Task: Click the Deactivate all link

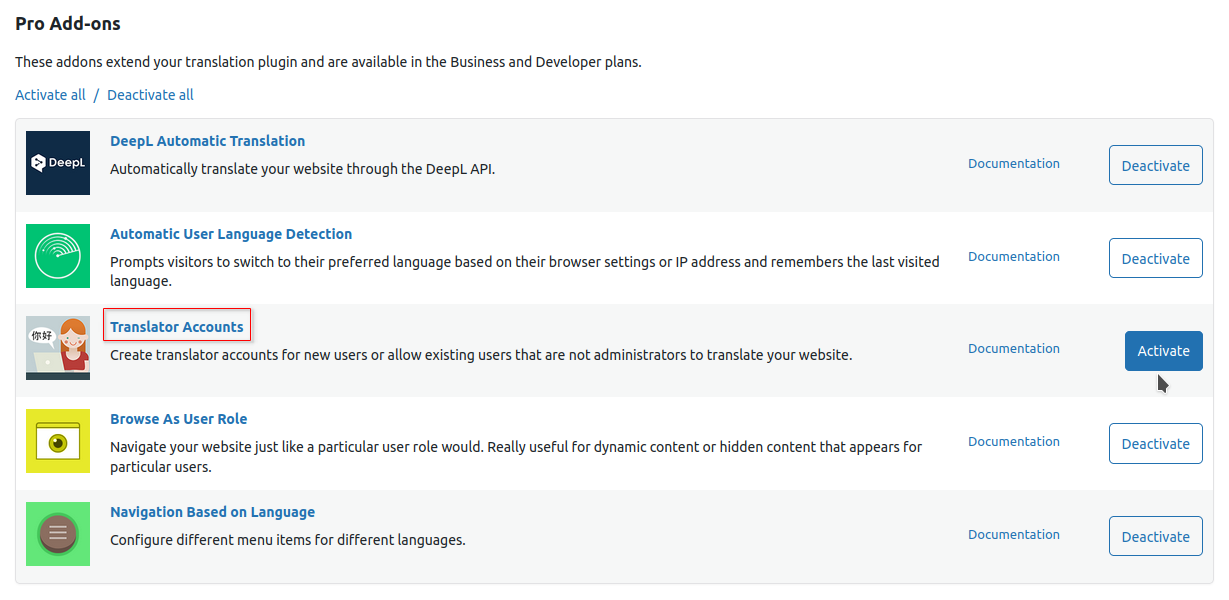Action: pyautogui.click(x=150, y=95)
